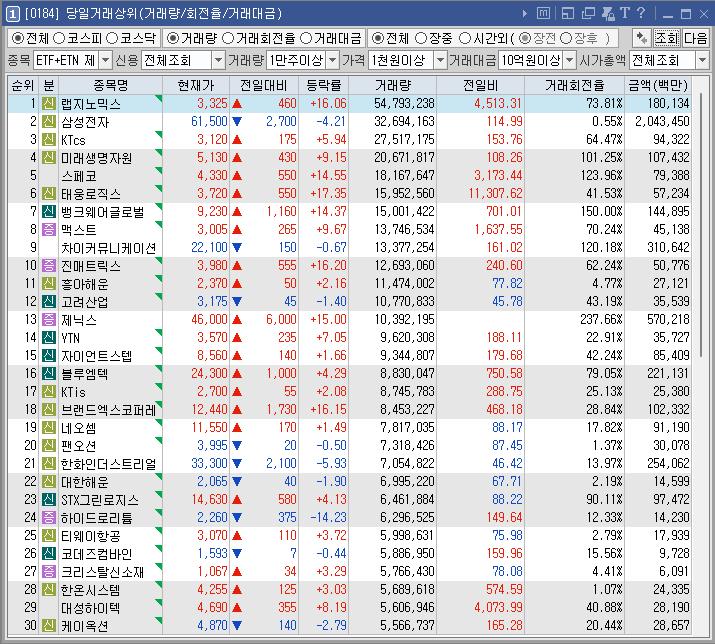Click the 종목명 column header
The height and width of the screenshot is (644, 715).
point(110,85)
